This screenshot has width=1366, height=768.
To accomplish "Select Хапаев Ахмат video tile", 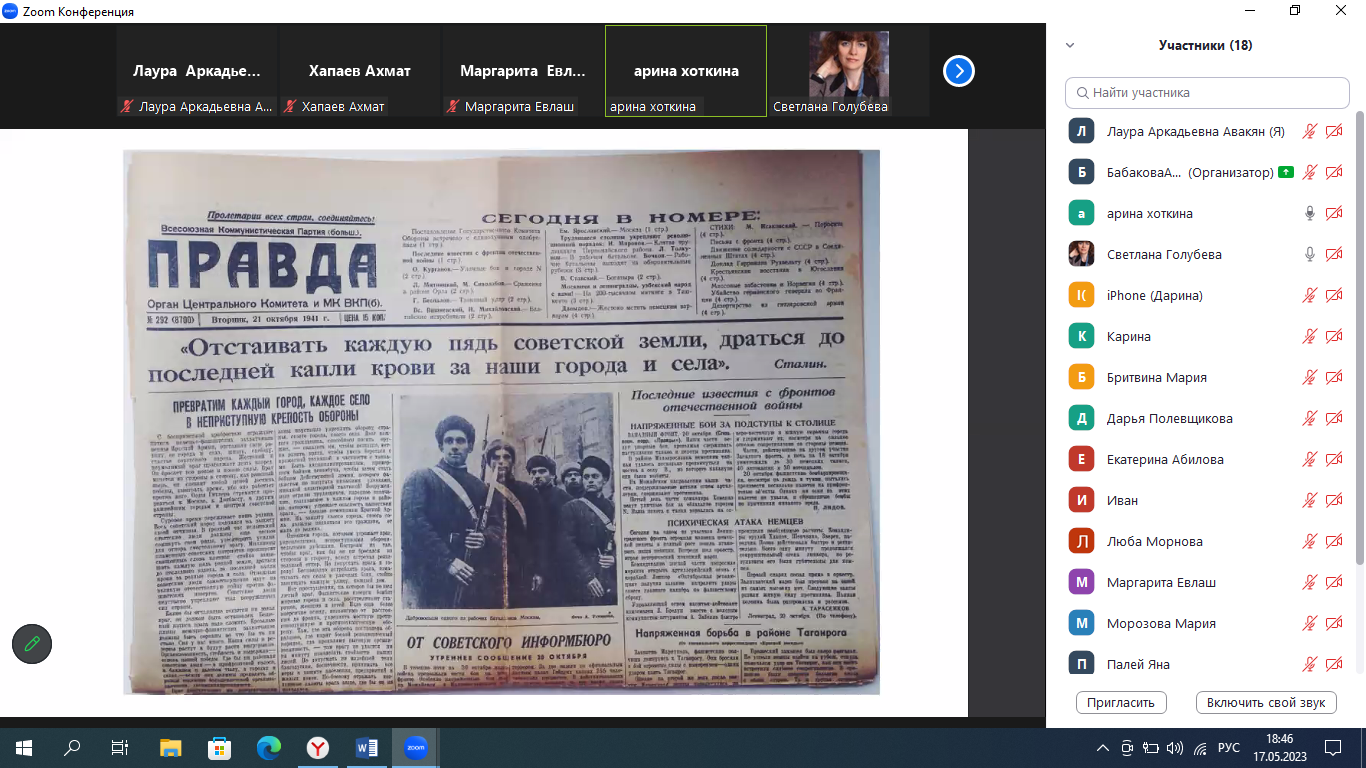I will (x=360, y=71).
